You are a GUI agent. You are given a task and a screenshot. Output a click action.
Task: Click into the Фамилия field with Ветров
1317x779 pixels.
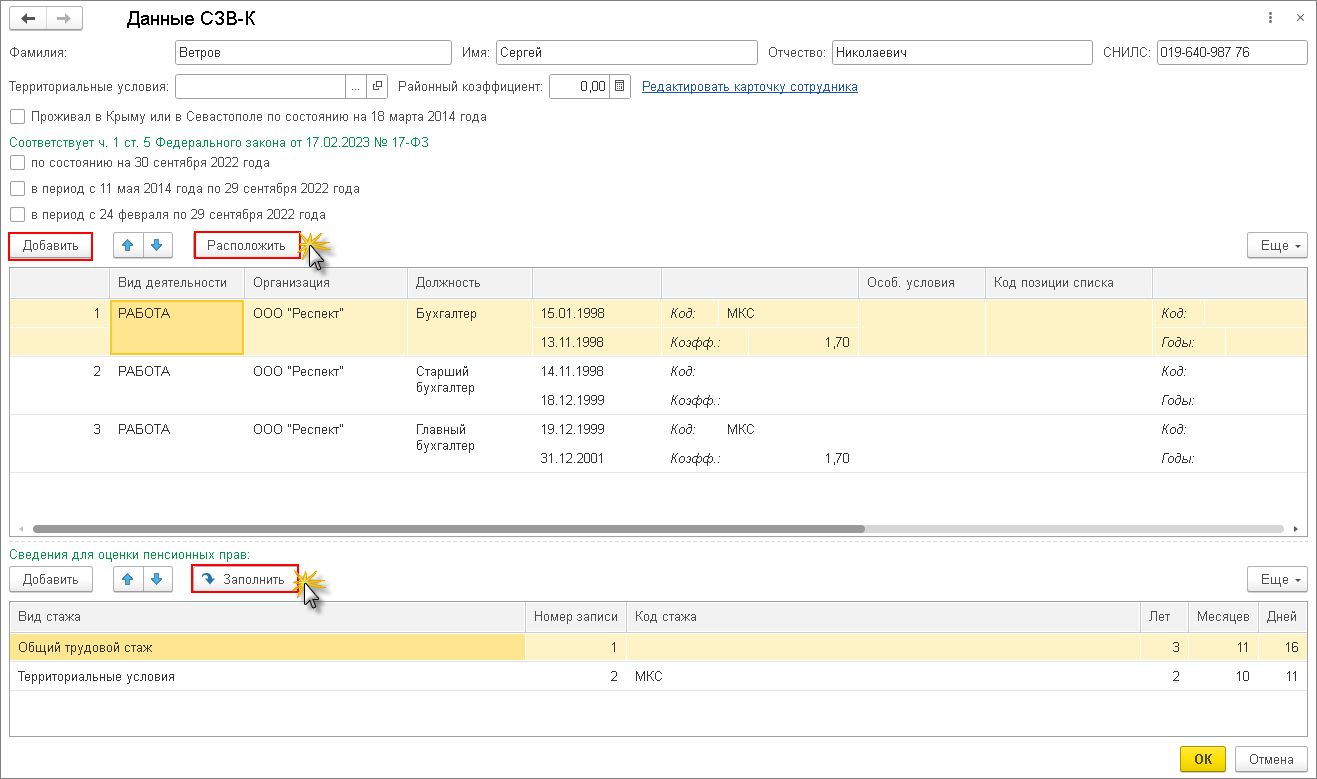[313, 53]
